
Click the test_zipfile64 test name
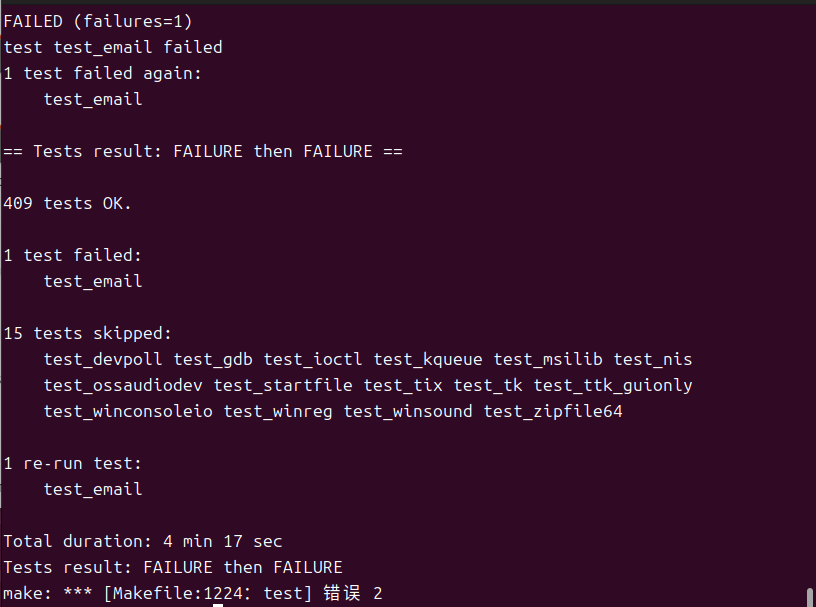pyautogui.click(x=553, y=411)
